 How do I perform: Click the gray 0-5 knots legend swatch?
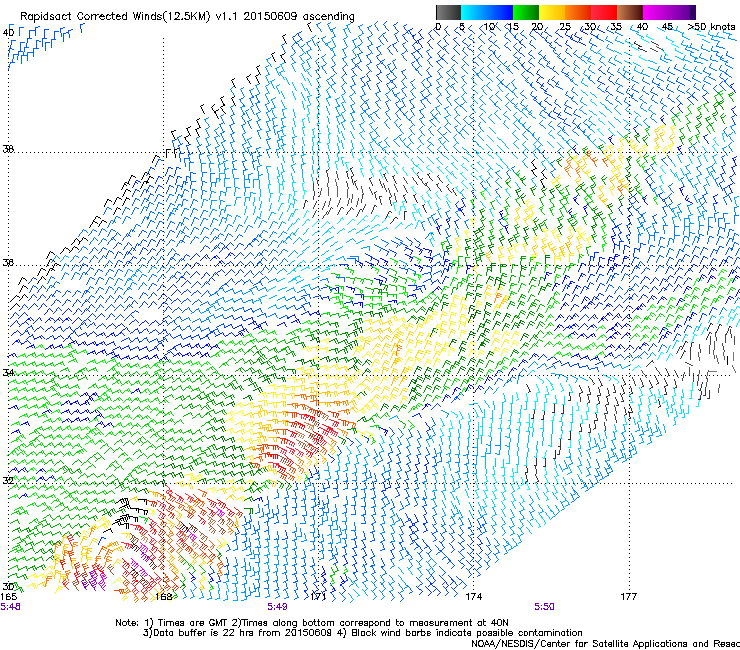pyautogui.click(x=448, y=12)
